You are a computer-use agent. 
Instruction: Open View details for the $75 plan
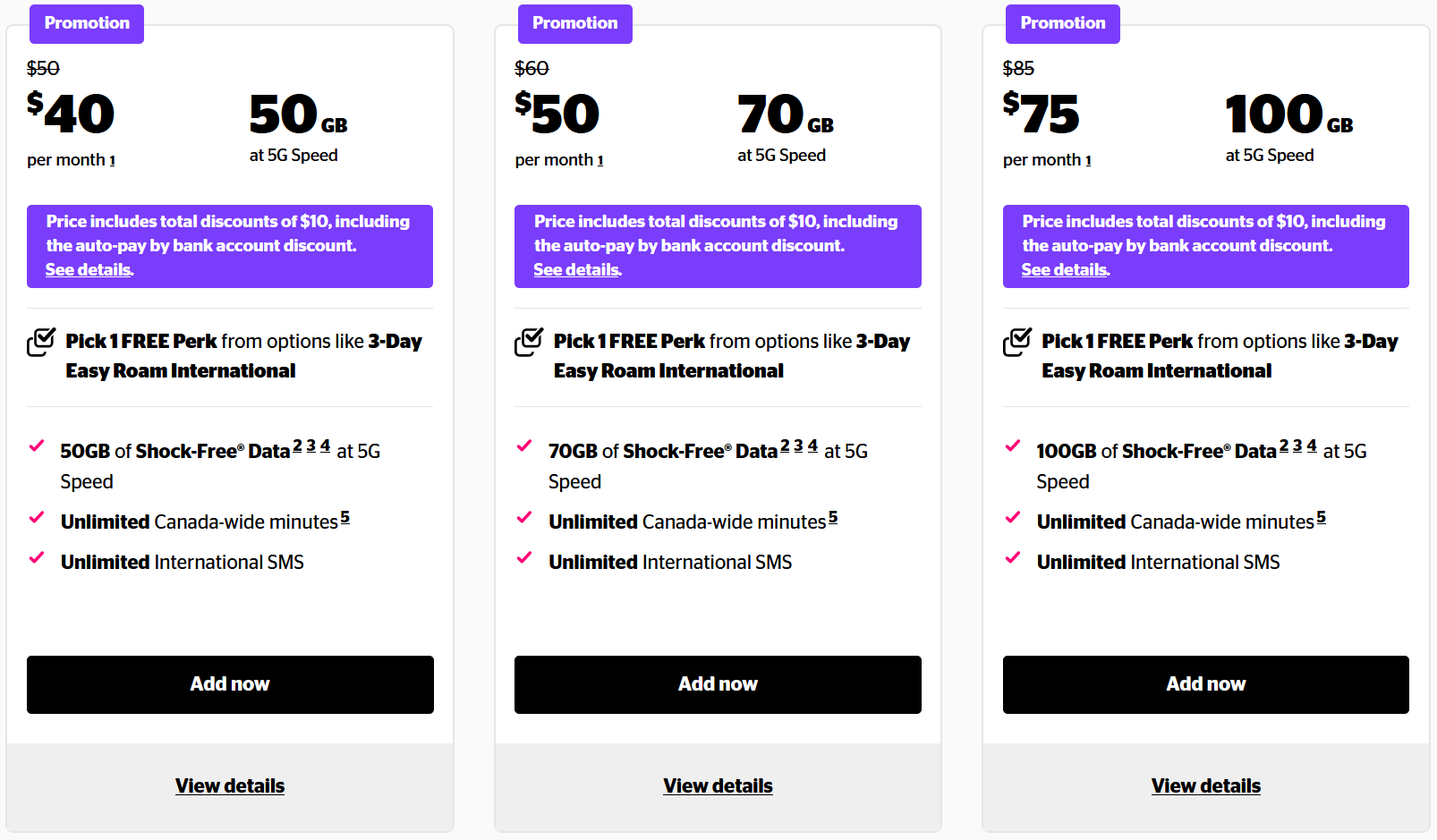click(1205, 785)
